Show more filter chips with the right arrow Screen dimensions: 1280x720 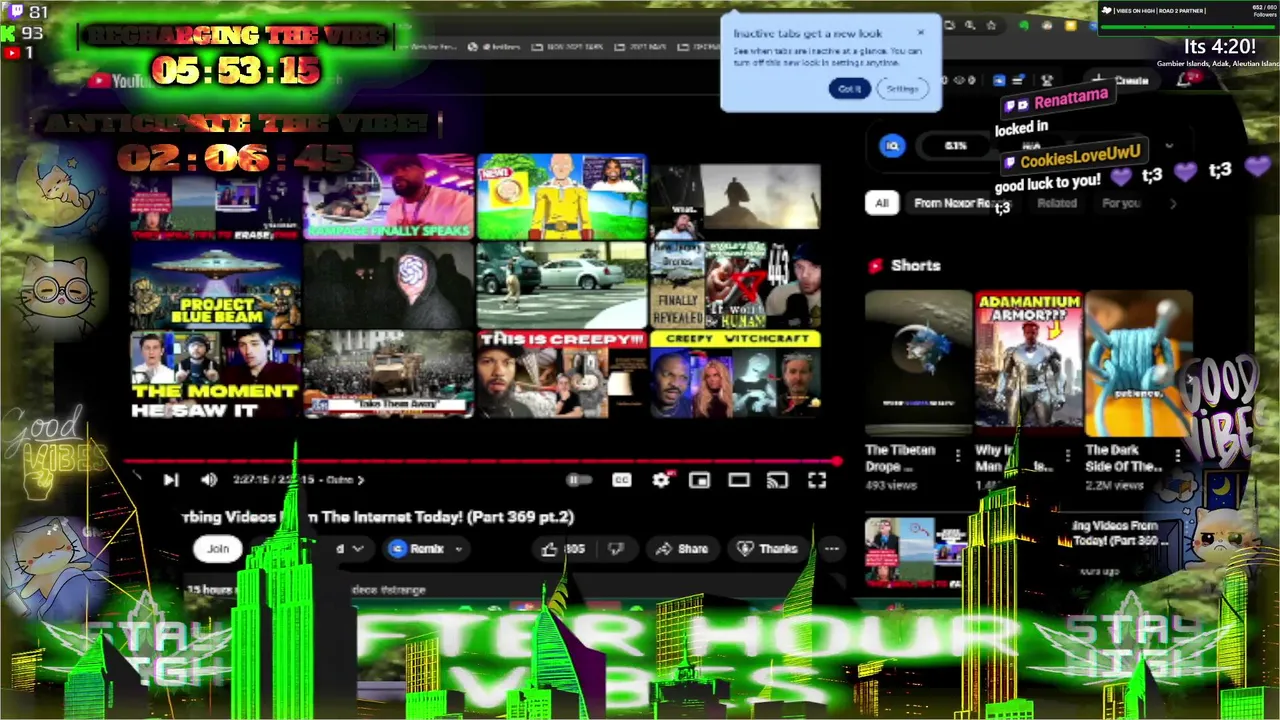tap(1172, 204)
